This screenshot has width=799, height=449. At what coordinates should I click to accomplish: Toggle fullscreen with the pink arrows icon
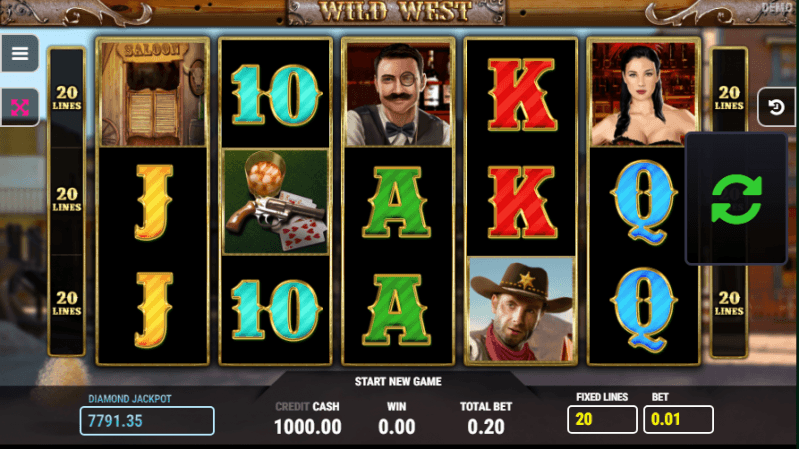[20, 107]
